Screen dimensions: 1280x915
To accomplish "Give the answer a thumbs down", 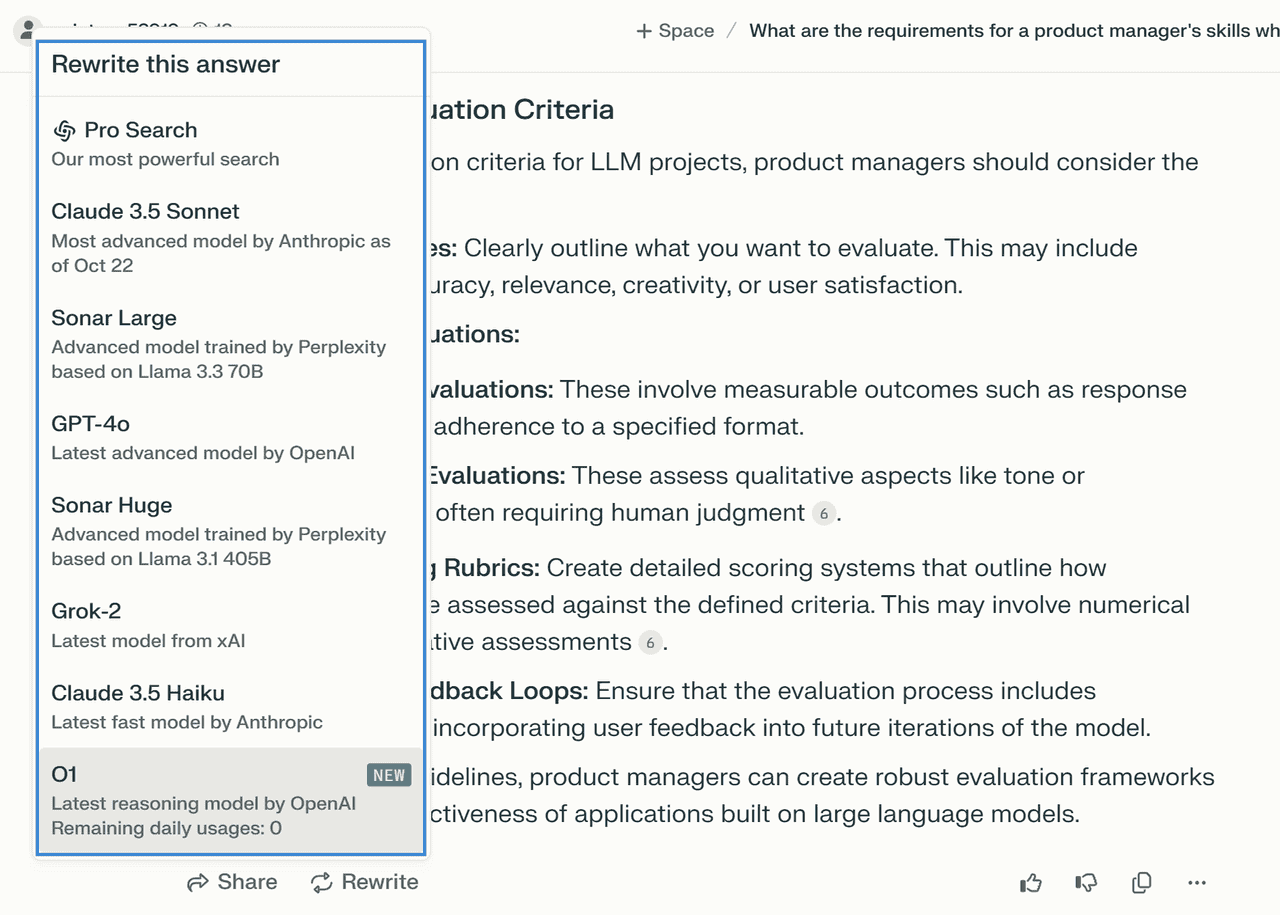I will coord(1086,882).
